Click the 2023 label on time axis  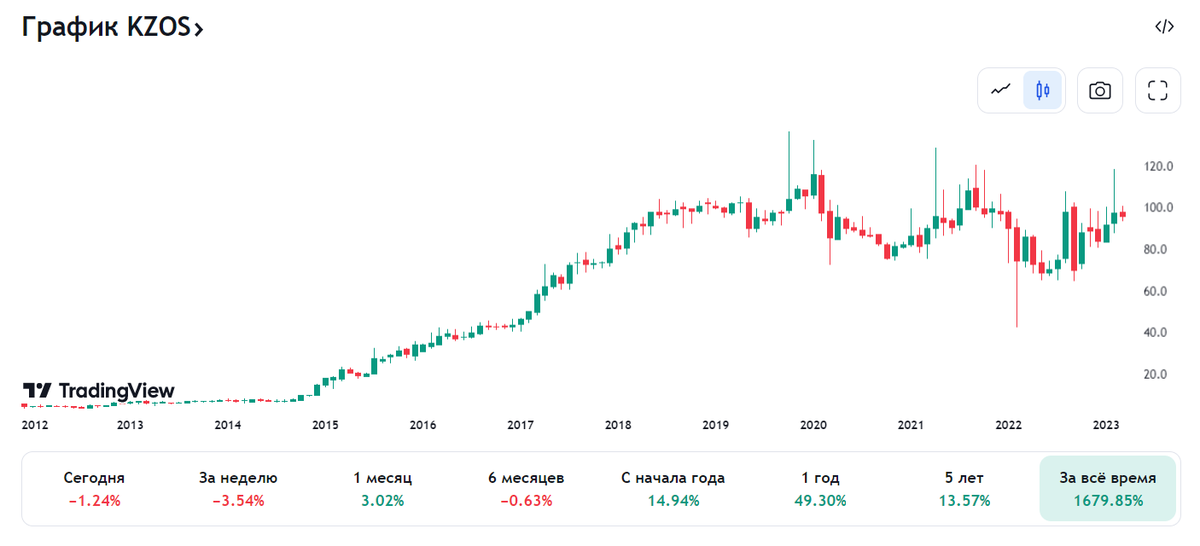[x=1106, y=425]
